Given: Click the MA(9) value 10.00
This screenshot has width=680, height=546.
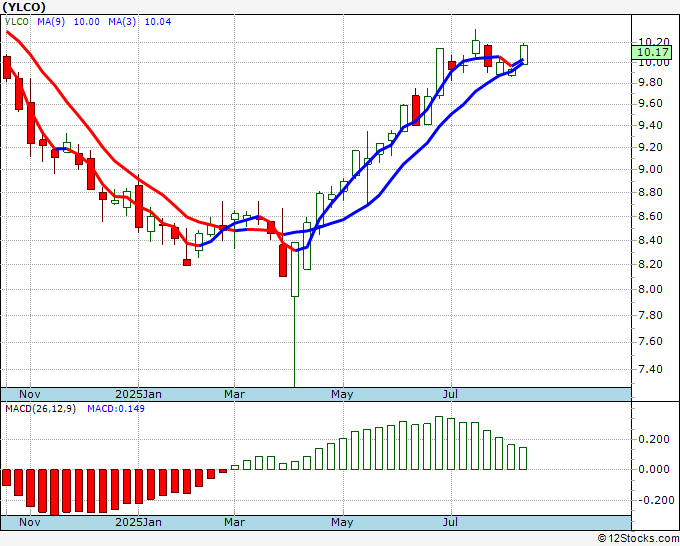Looking at the screenshot, I should [87, 22].
